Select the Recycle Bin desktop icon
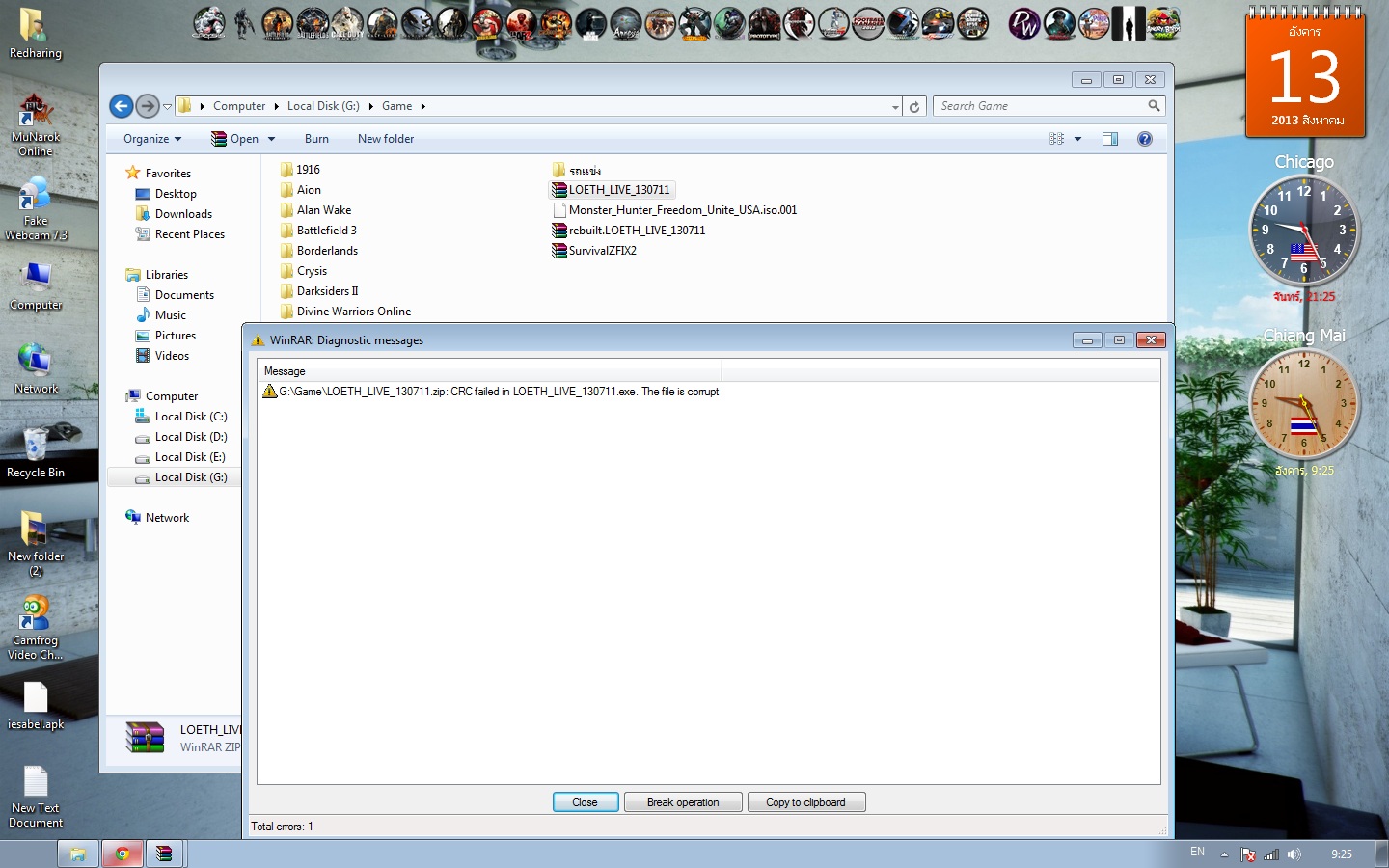The height and width of the screenshot is (868, 1389). pos(36,452)
